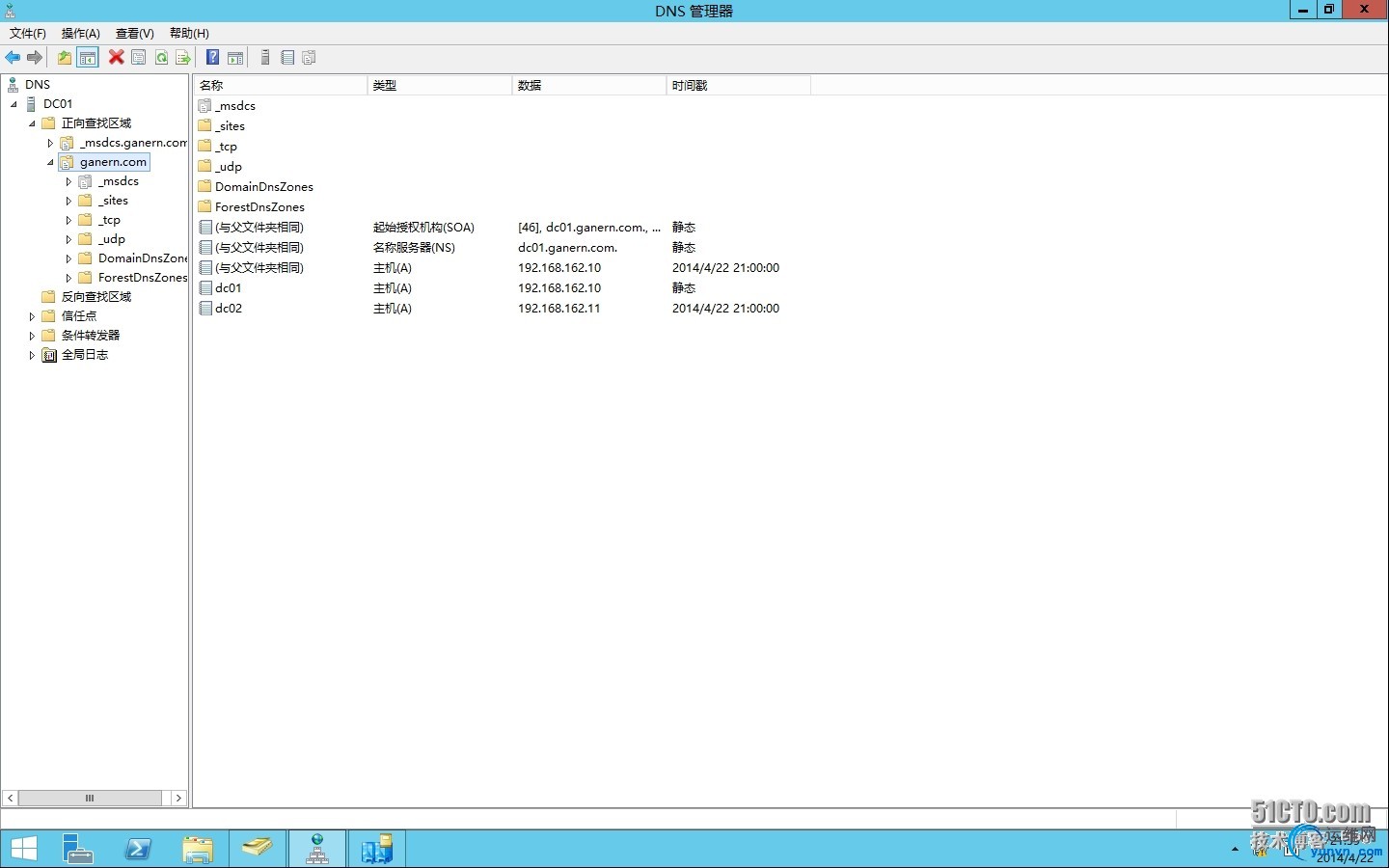This screenshot has height=868, width=1389.
Task: Collapse the DC01 server node
Action: (14, 104)
